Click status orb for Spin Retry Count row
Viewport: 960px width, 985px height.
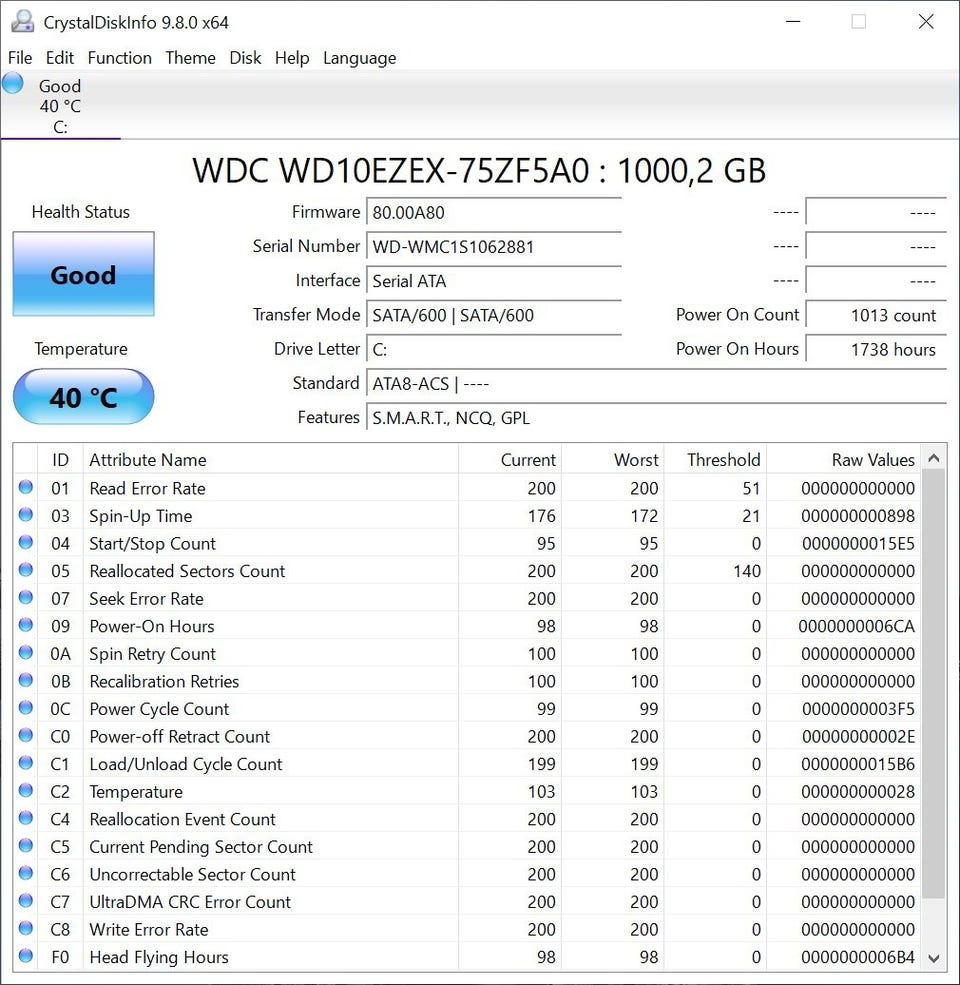pyautogui.click(x=26, y=653)
